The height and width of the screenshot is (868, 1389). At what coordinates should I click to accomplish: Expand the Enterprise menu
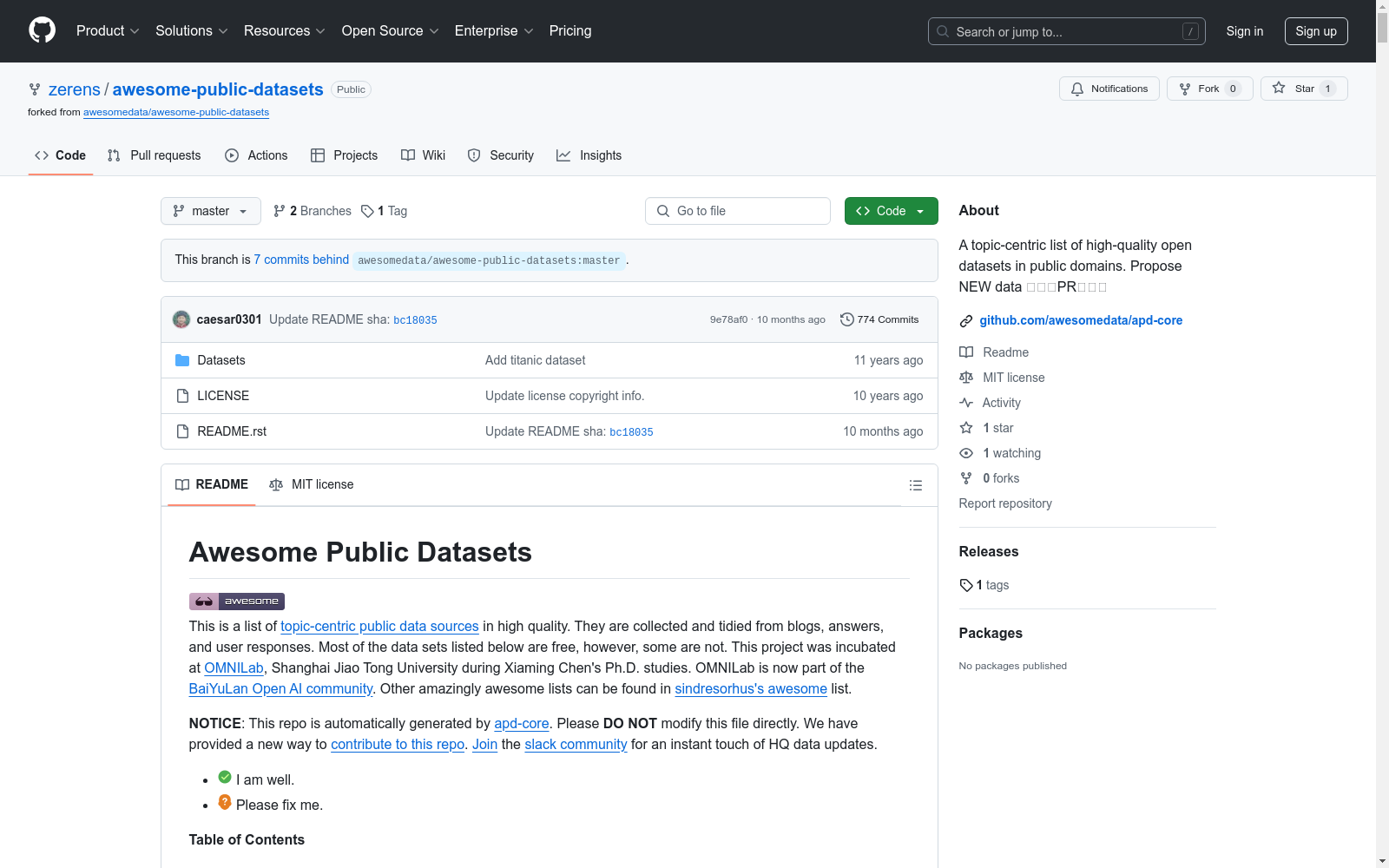[x=495, y=31]
